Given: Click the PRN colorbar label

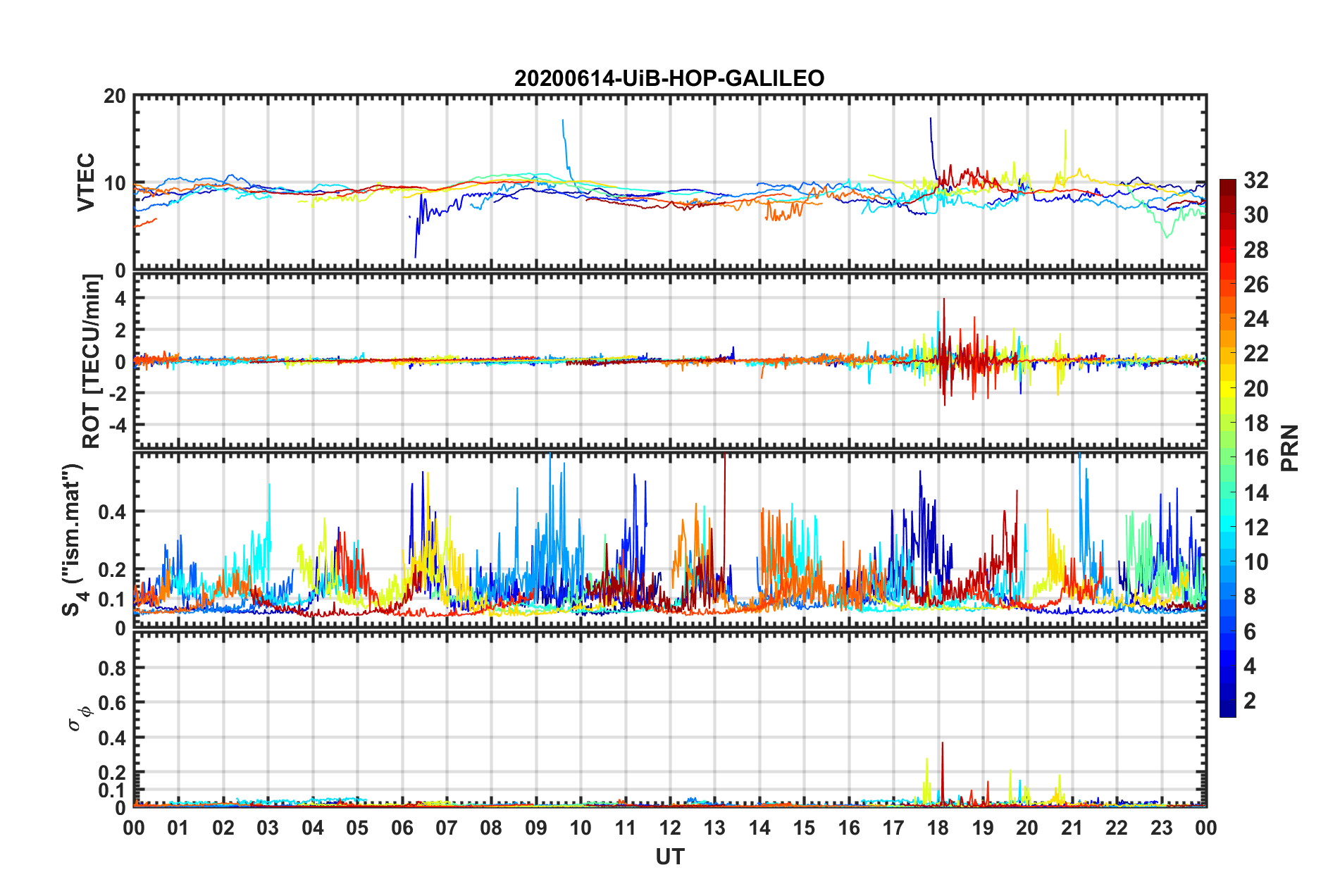Looking at the screenshot, I should click(x=1289, y=448).
